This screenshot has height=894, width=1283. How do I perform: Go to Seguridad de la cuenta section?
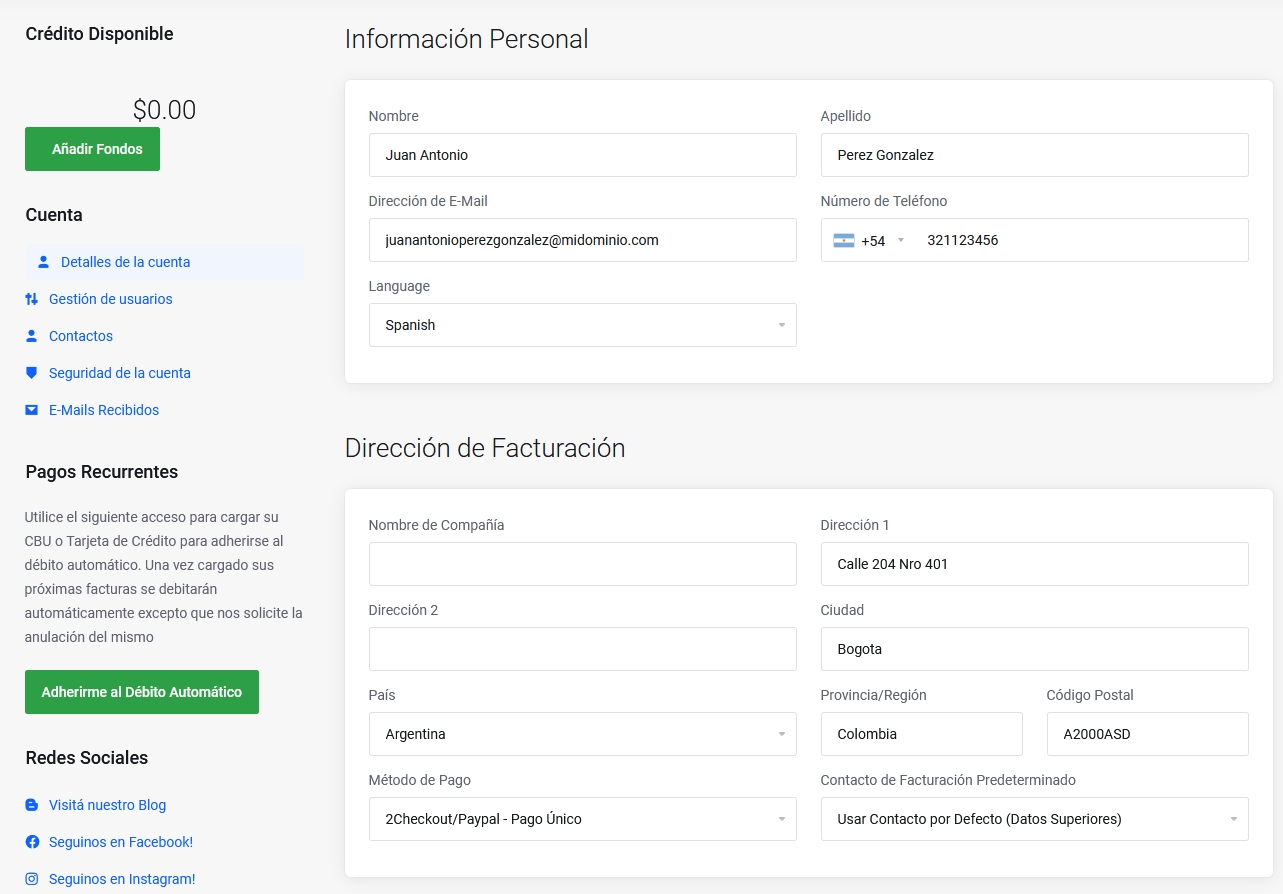[x=119, y=373]
